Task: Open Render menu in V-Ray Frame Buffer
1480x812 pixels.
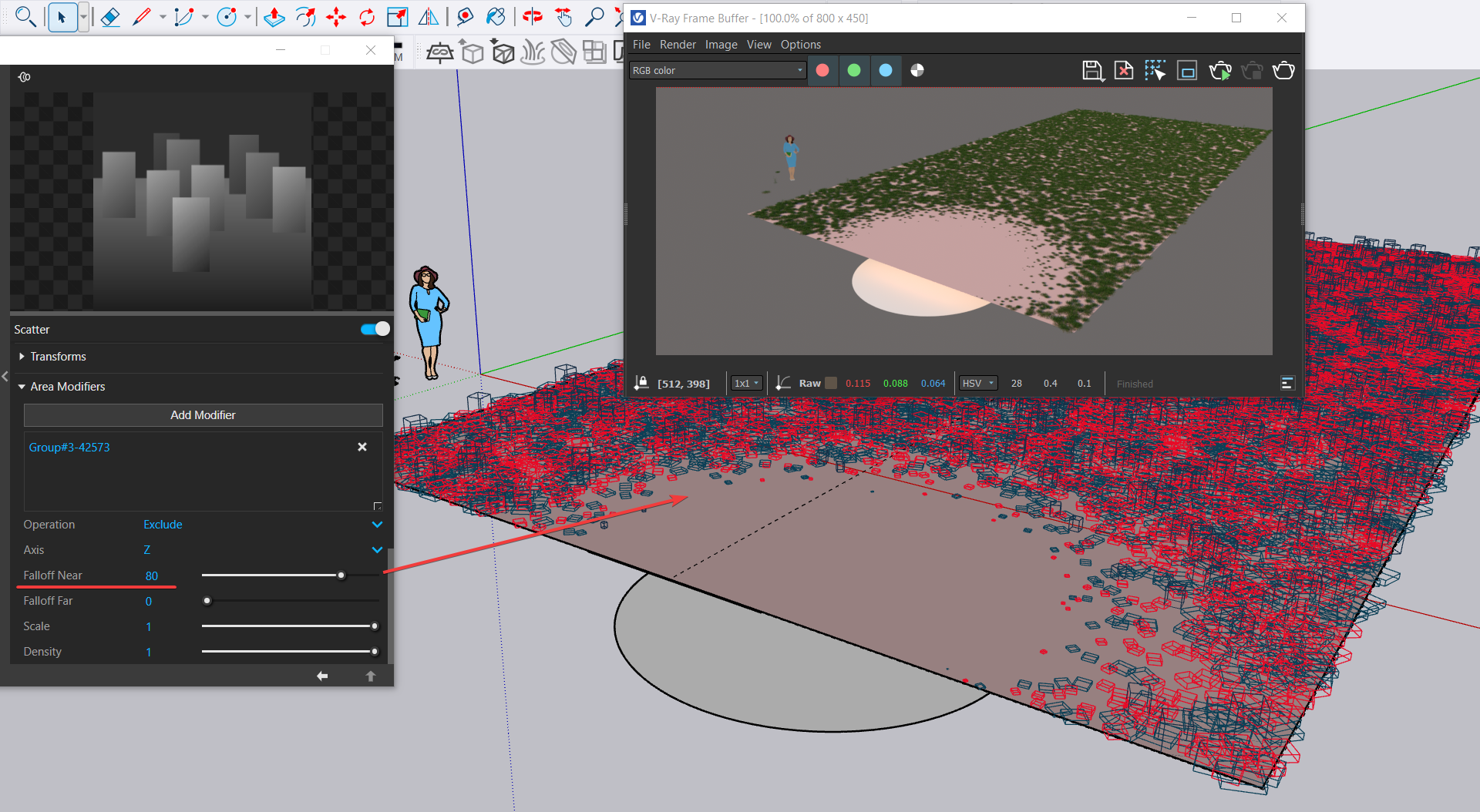Action: point(678,45)
